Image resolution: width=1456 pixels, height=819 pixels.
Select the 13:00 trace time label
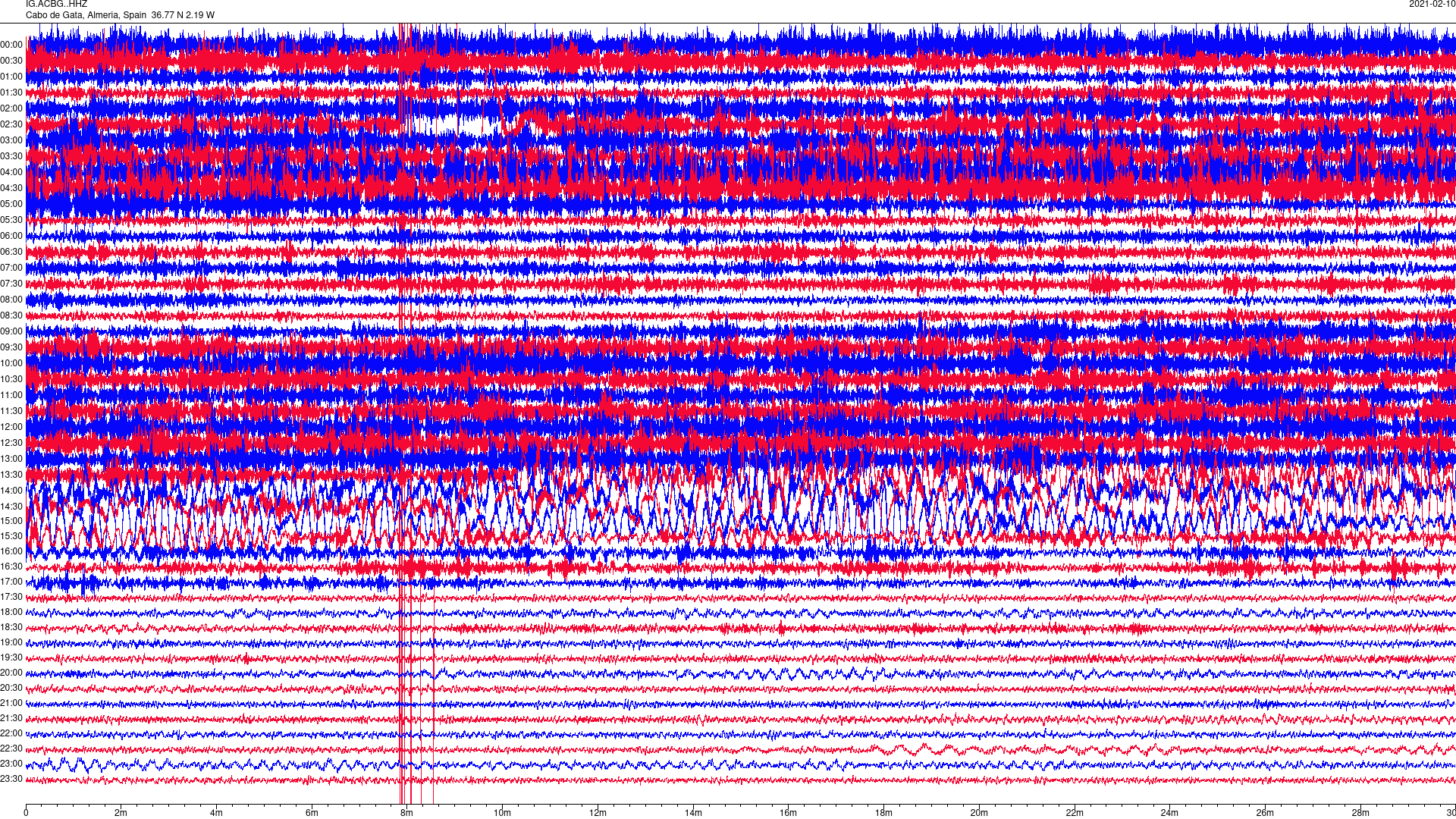point(11,459)
